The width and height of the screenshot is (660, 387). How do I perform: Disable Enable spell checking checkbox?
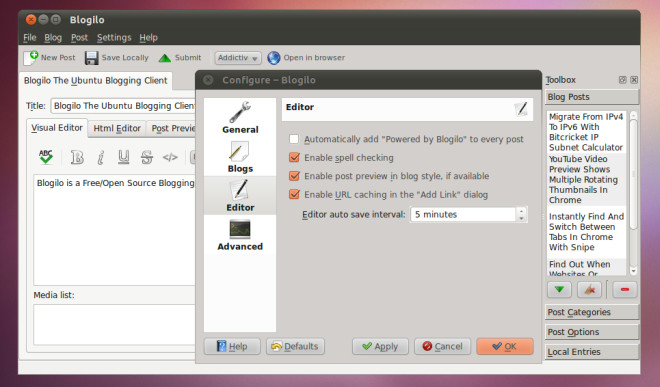pyautogui.click(x=294, y=157)
